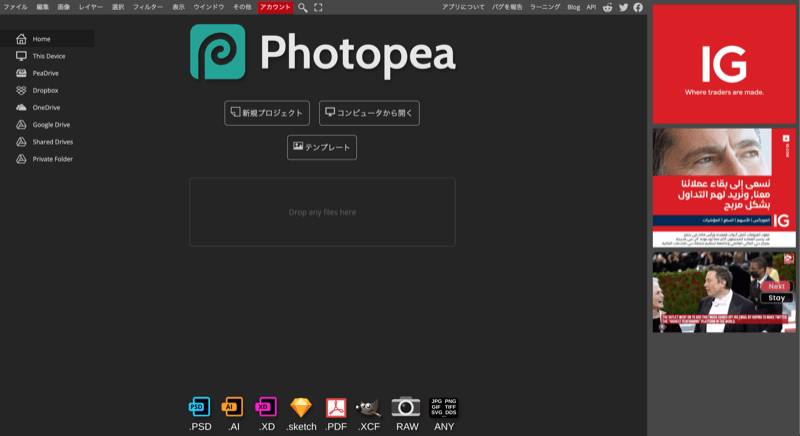Open the search magnifier icon
The width and height of the screenshot is (800, 436).
pyautogui.click(x=303, y=8)
